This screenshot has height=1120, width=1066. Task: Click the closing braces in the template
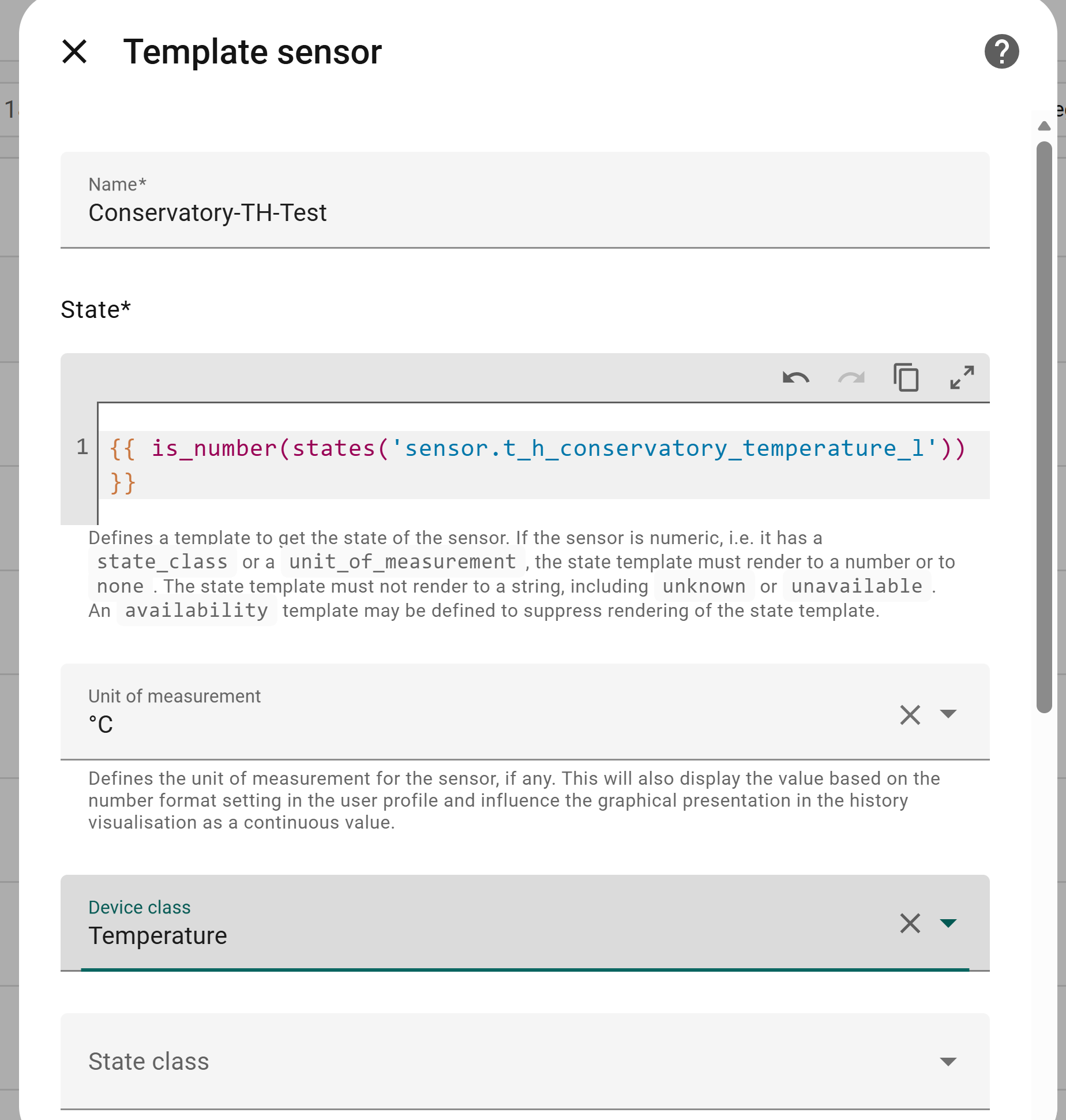click(x=123, y=483)
